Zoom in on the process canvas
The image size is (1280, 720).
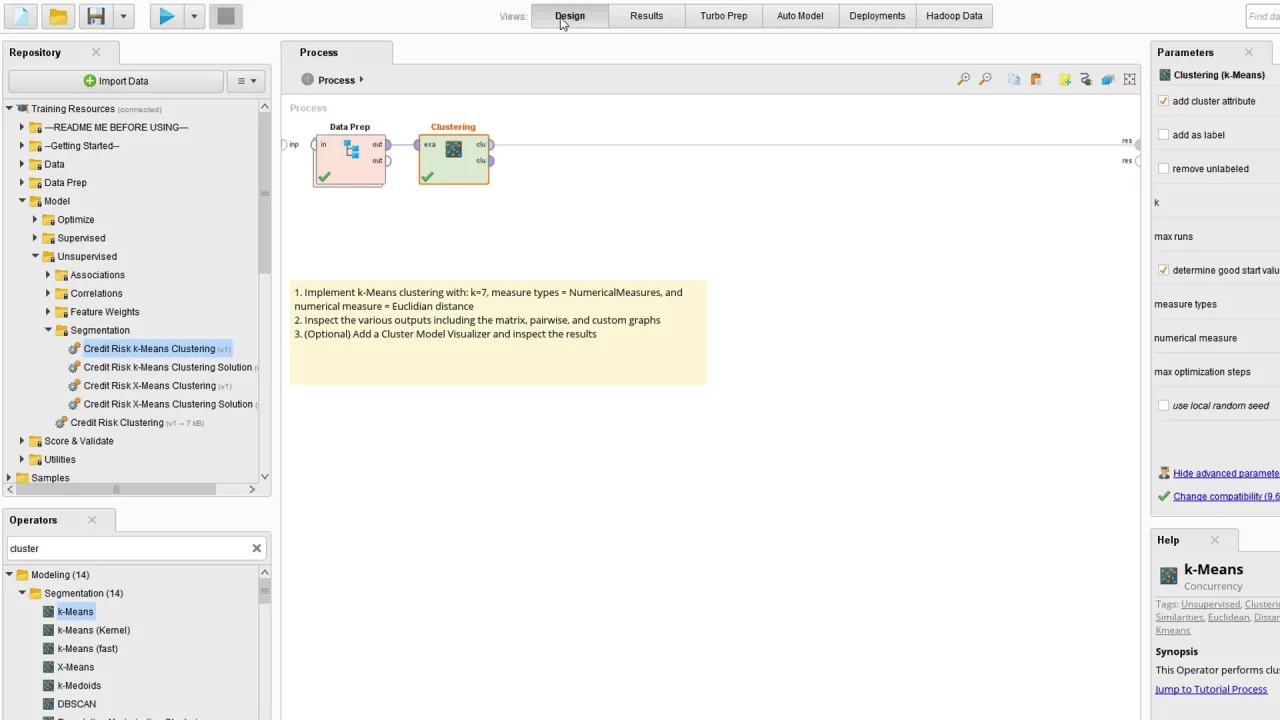(x=964, y=80)
